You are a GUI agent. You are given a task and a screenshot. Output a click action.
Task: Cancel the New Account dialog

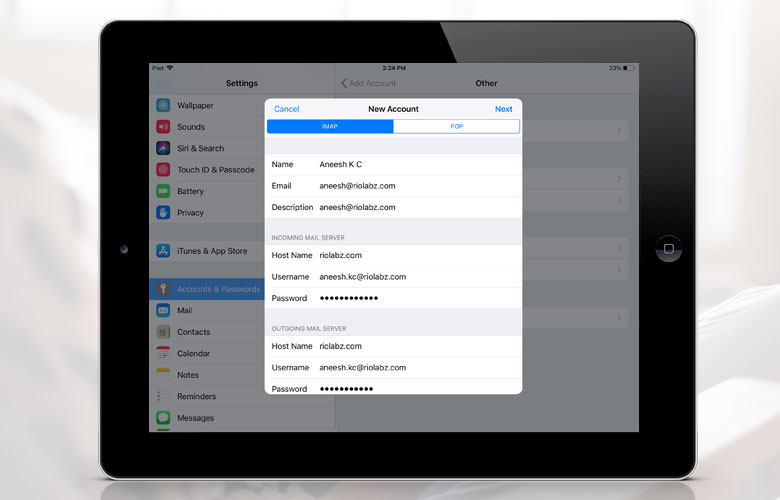[286, 109]
